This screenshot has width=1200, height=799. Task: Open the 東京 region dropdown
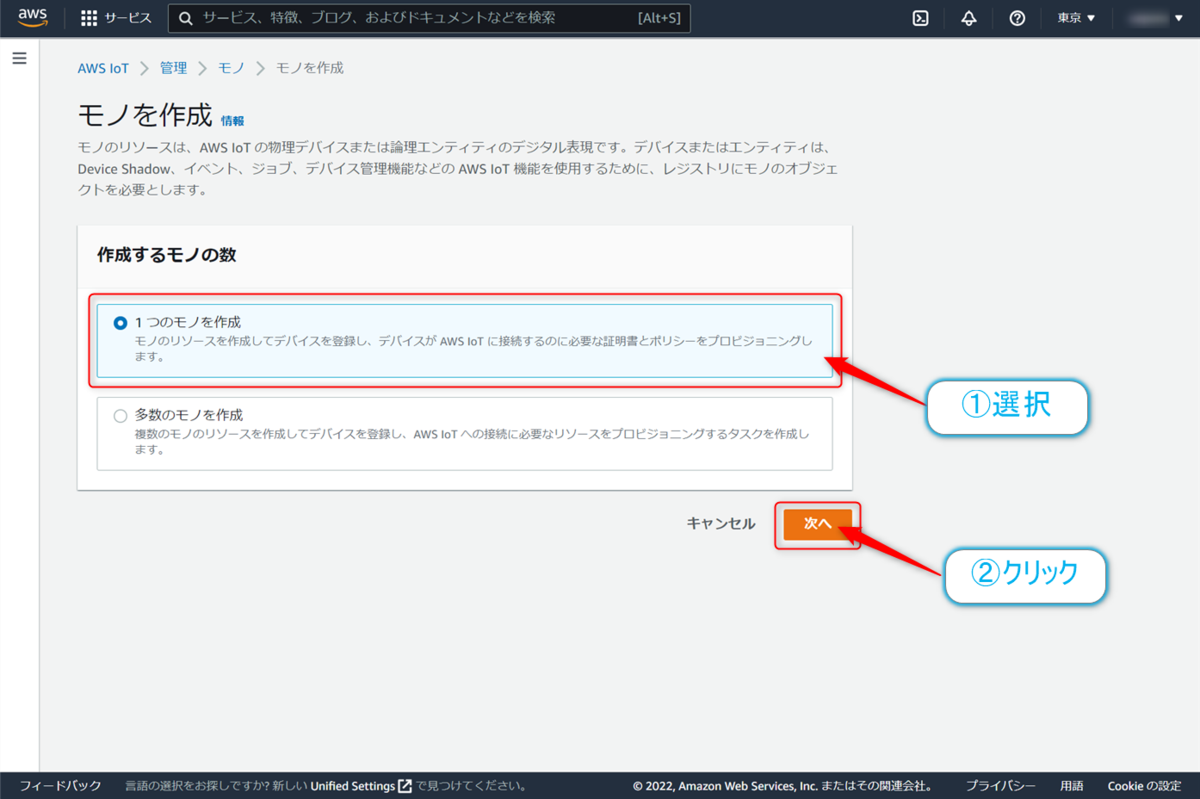pyautogui.click(x=1077, y=18)
